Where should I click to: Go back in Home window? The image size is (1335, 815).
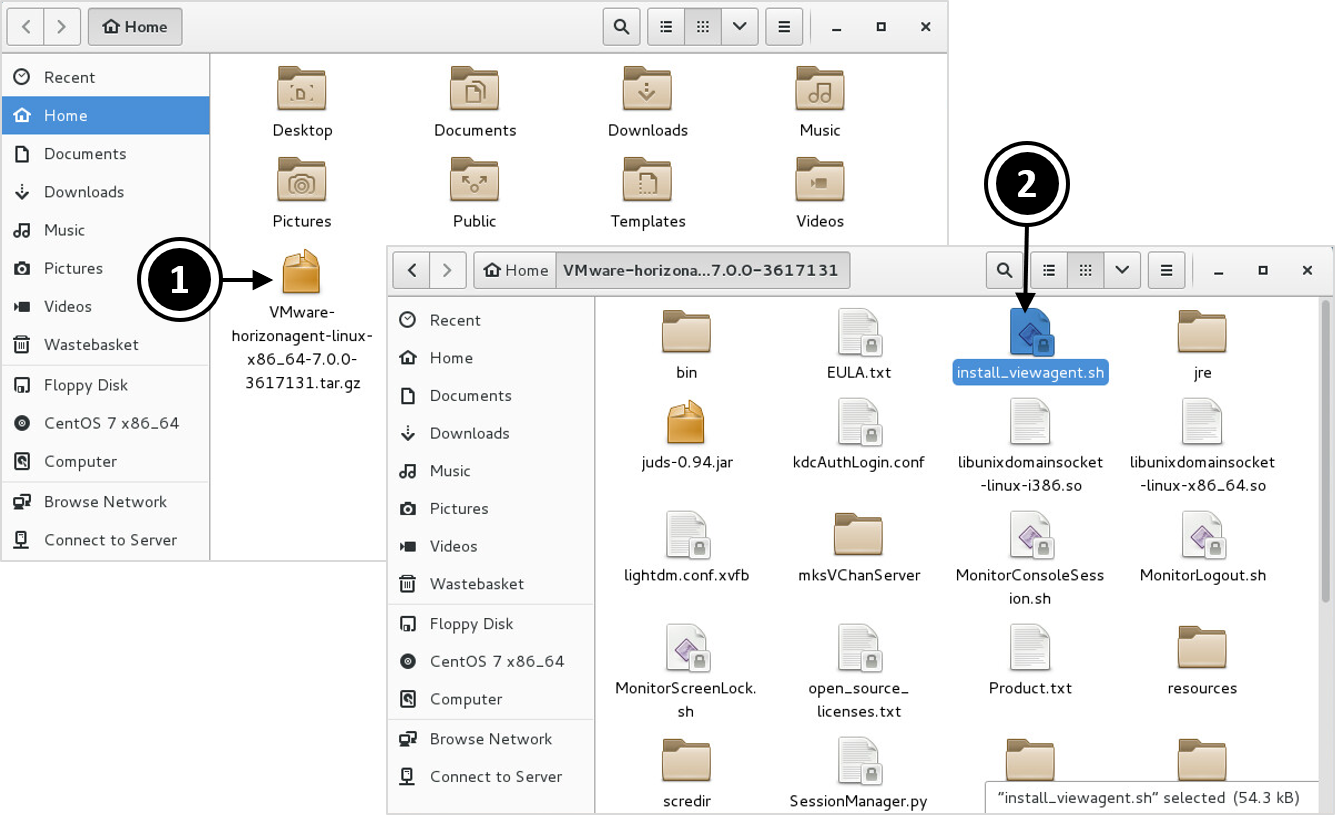(25, 27)
